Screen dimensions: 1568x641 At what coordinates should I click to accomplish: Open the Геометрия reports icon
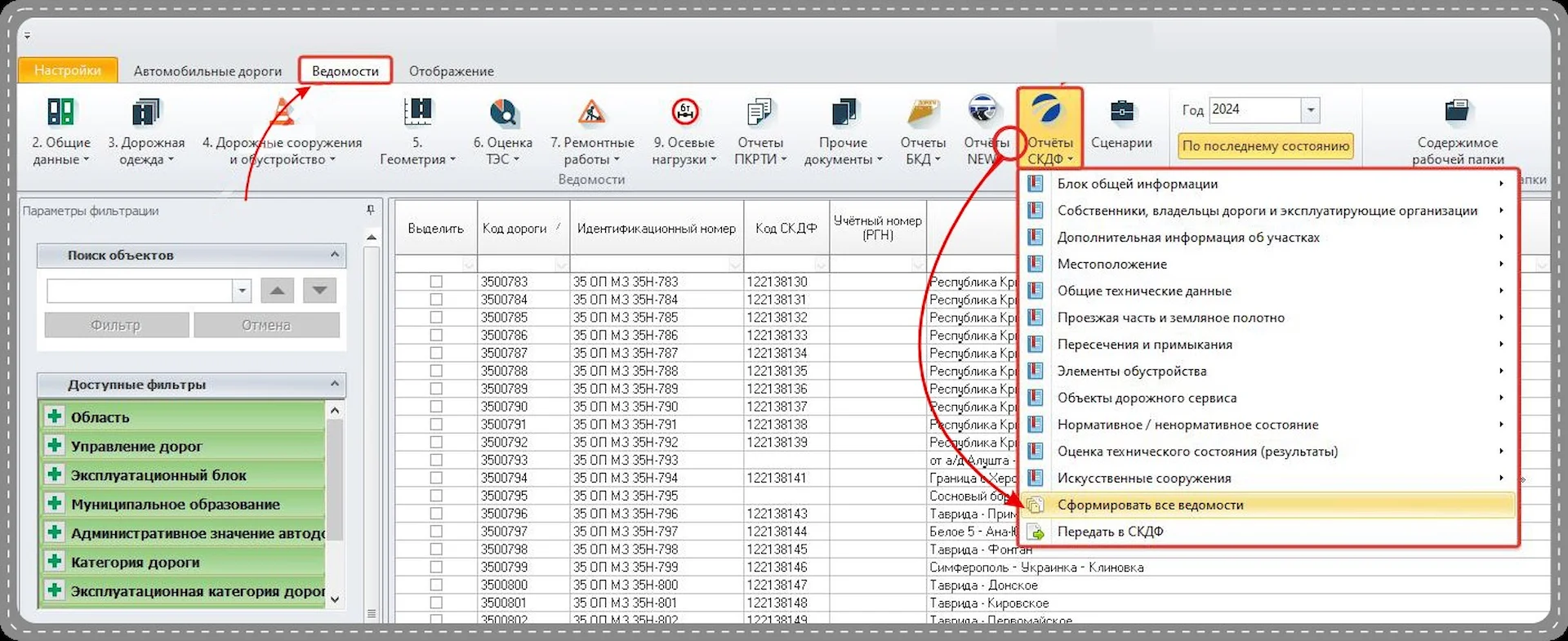coord(417,113)
